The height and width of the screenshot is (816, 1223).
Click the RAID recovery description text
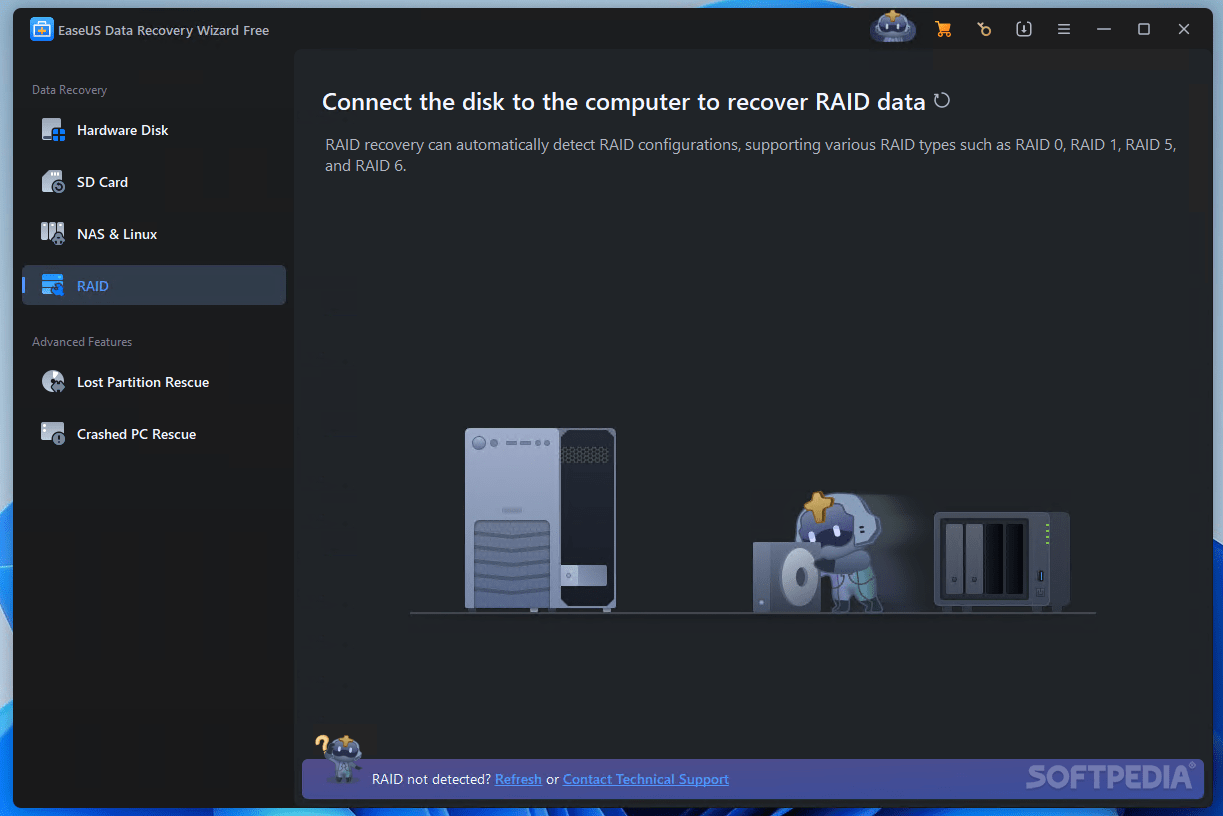[x=751, y=155]
